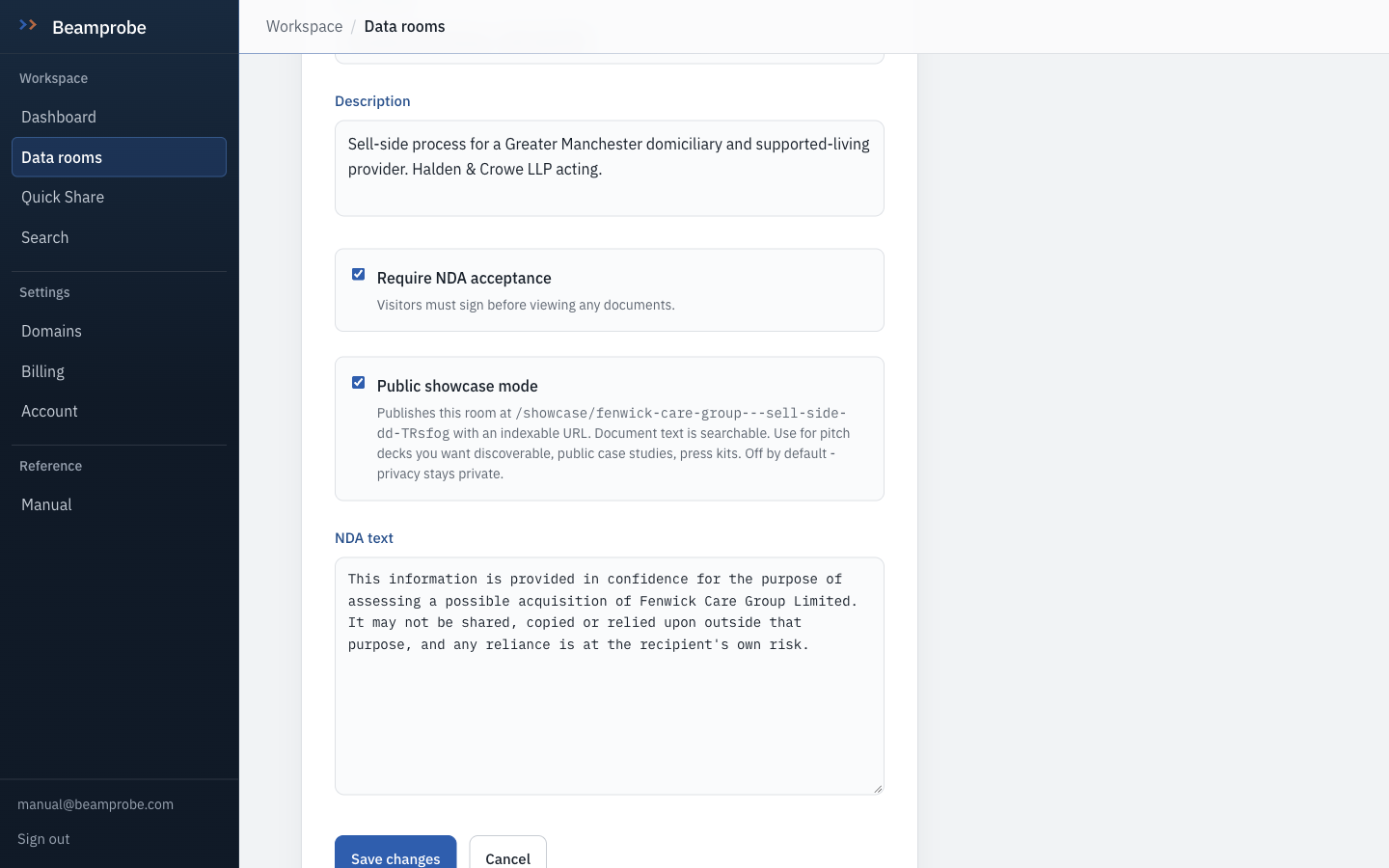This screenshot has width=1389, height=868.
Task: Uncheck the Require NDA acceptance checkbox
Action: pyautogui.click(x=359, y=275)
